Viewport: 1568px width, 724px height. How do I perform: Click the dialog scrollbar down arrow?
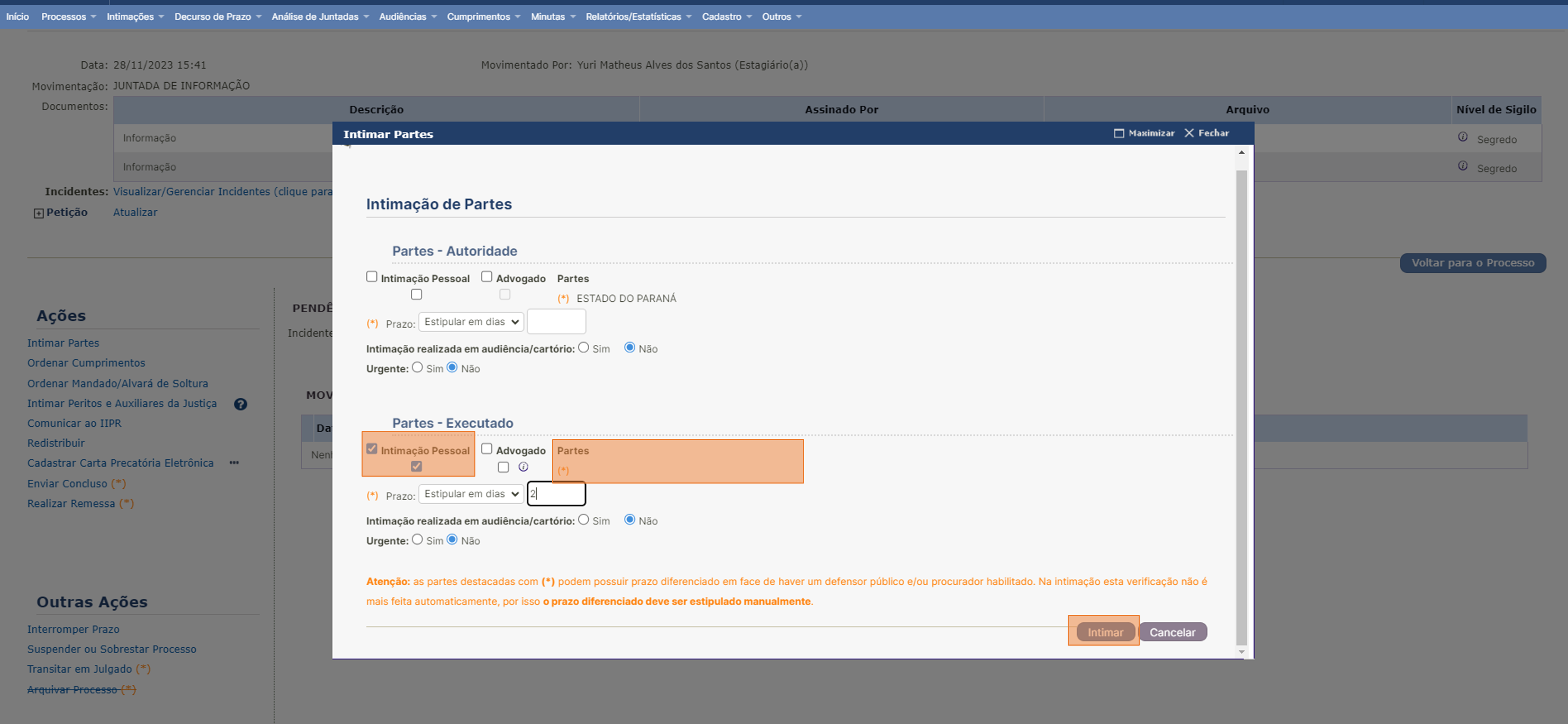click(x=1242, y=651)
